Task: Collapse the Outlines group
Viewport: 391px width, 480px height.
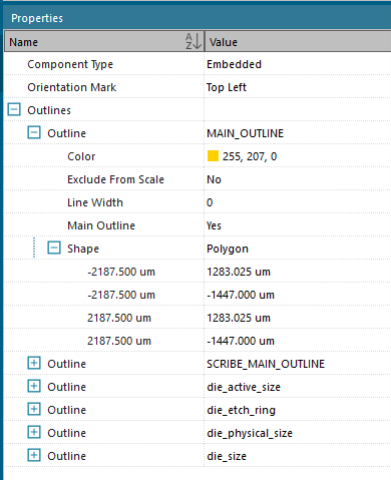Action: 14,109
